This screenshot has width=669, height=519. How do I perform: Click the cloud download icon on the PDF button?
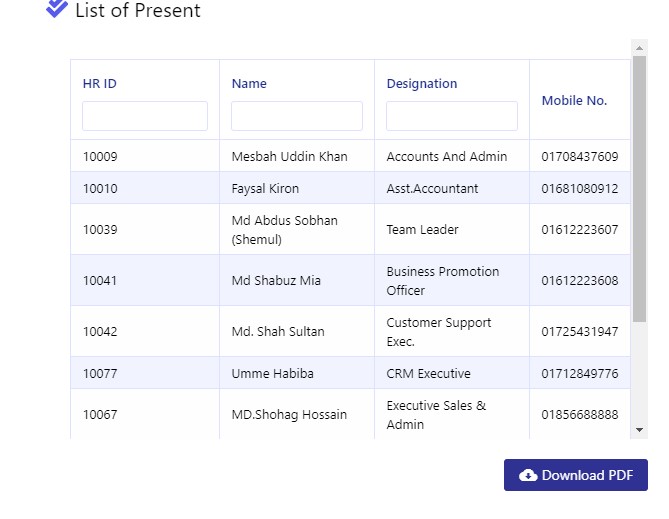tap(528, 475)
